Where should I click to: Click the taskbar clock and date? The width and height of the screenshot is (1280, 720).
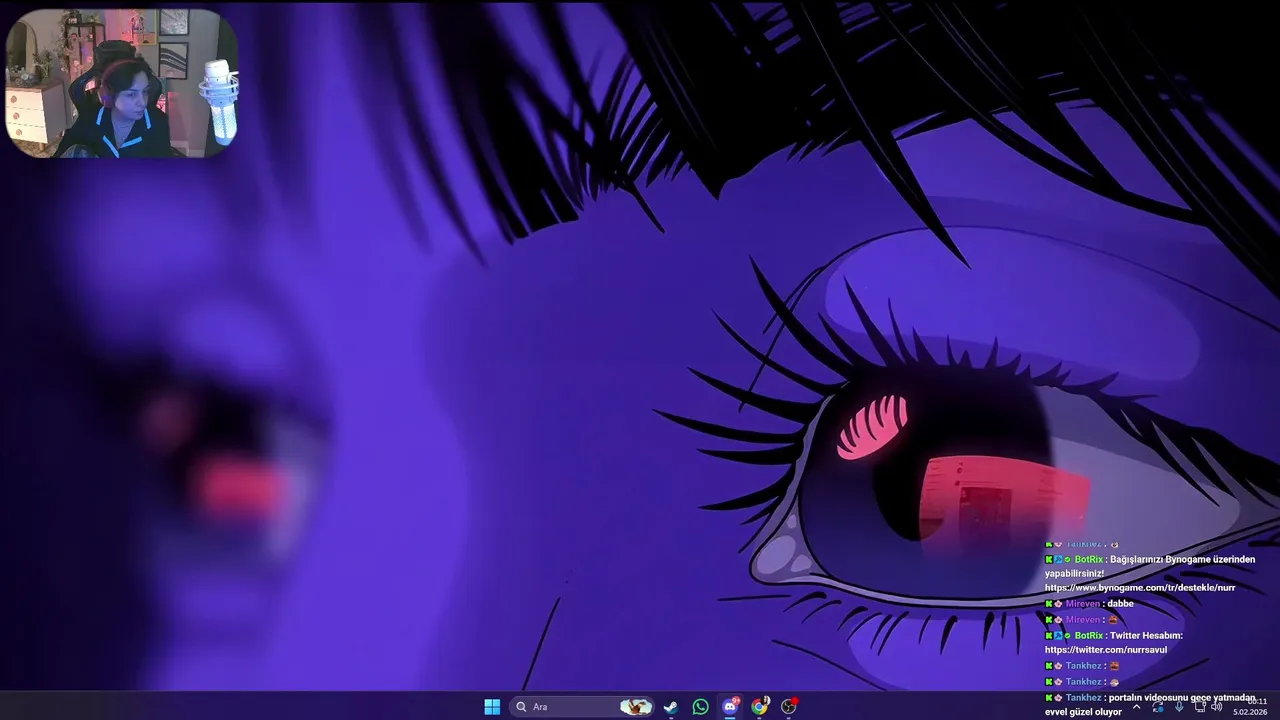coord(1251,707)
